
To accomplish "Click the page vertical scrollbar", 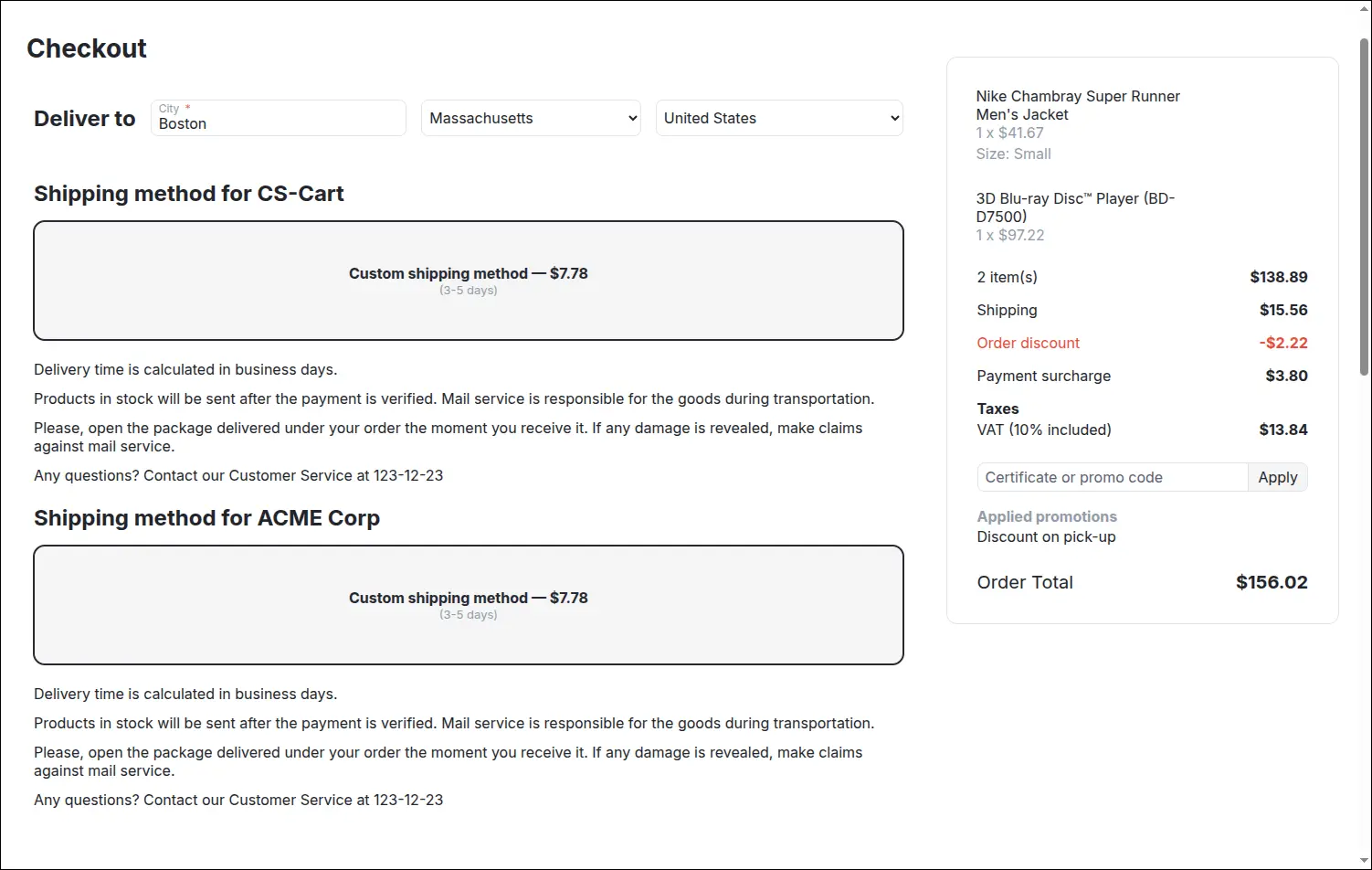I will click(x=1364, y=207).
